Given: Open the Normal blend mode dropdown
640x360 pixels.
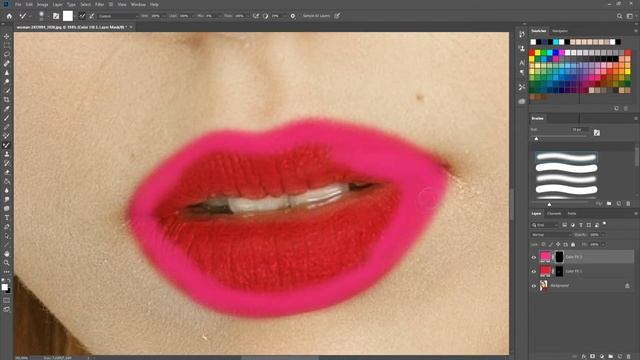Looking at the screenshot, I should pos(551,235).
